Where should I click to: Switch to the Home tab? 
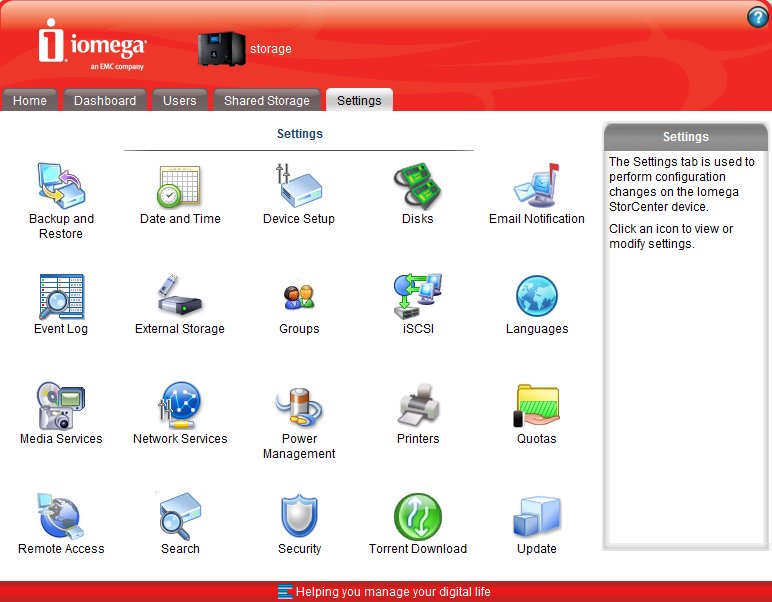coord(30,100)
